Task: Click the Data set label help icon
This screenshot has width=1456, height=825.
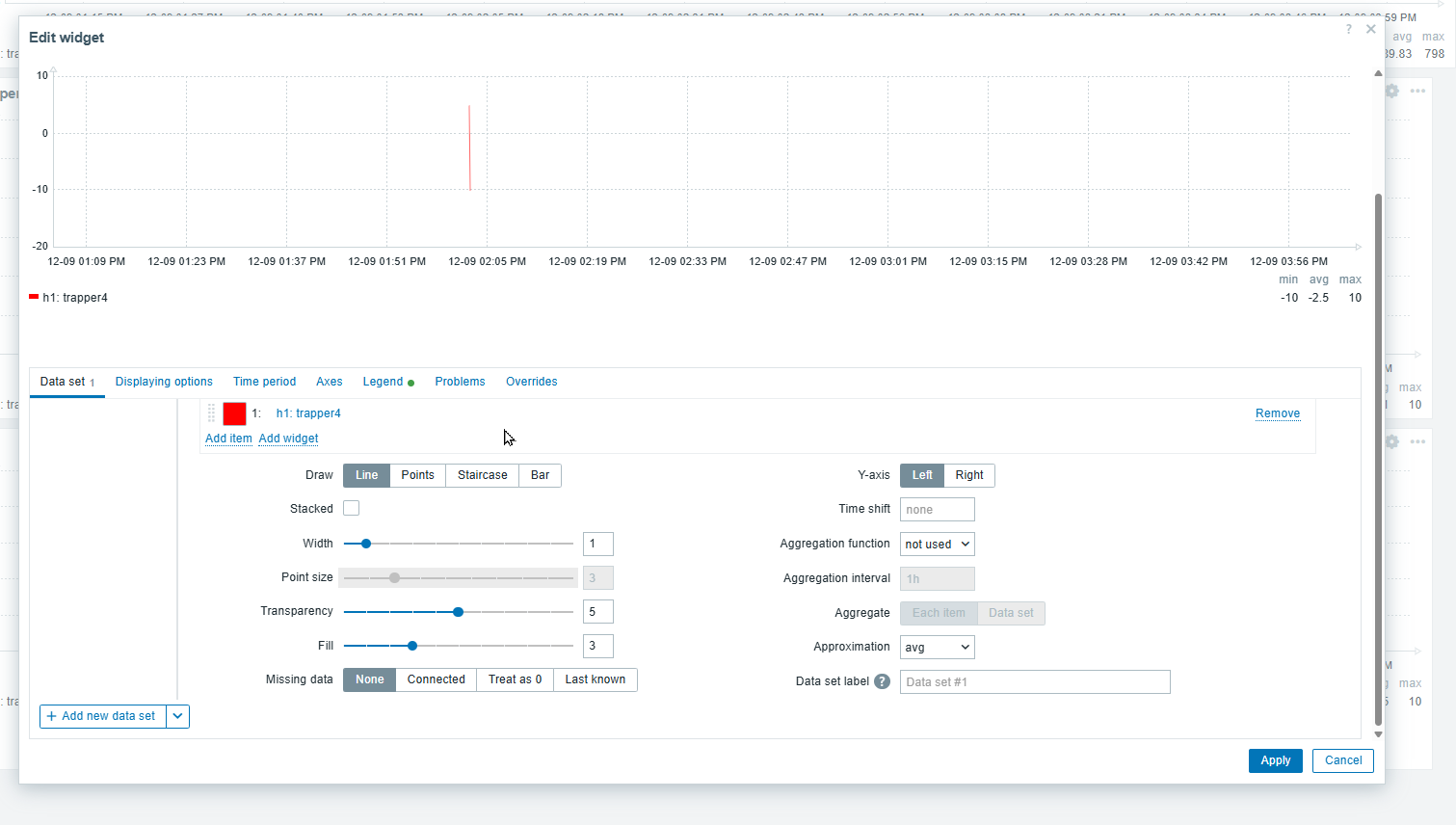Action: click(881, 681)
